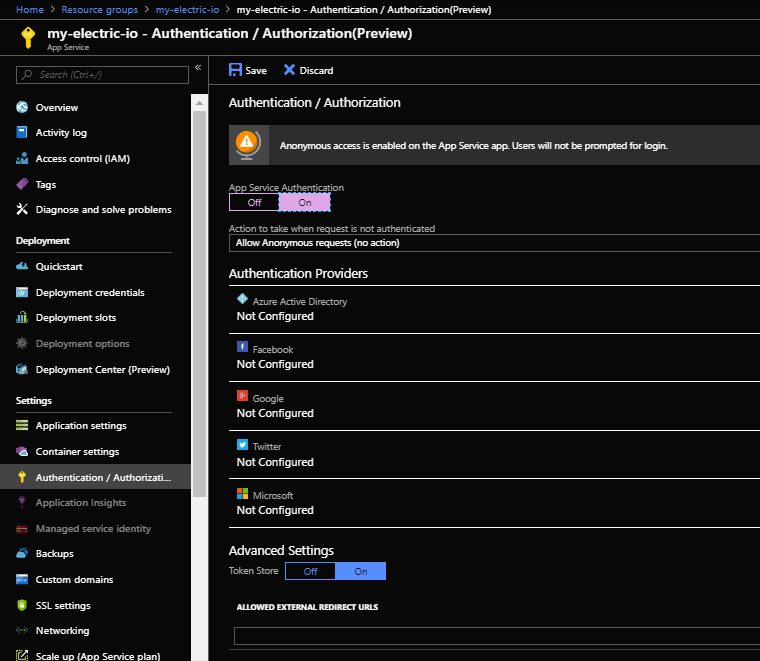Click the Save disk icon

click(235, 70)
